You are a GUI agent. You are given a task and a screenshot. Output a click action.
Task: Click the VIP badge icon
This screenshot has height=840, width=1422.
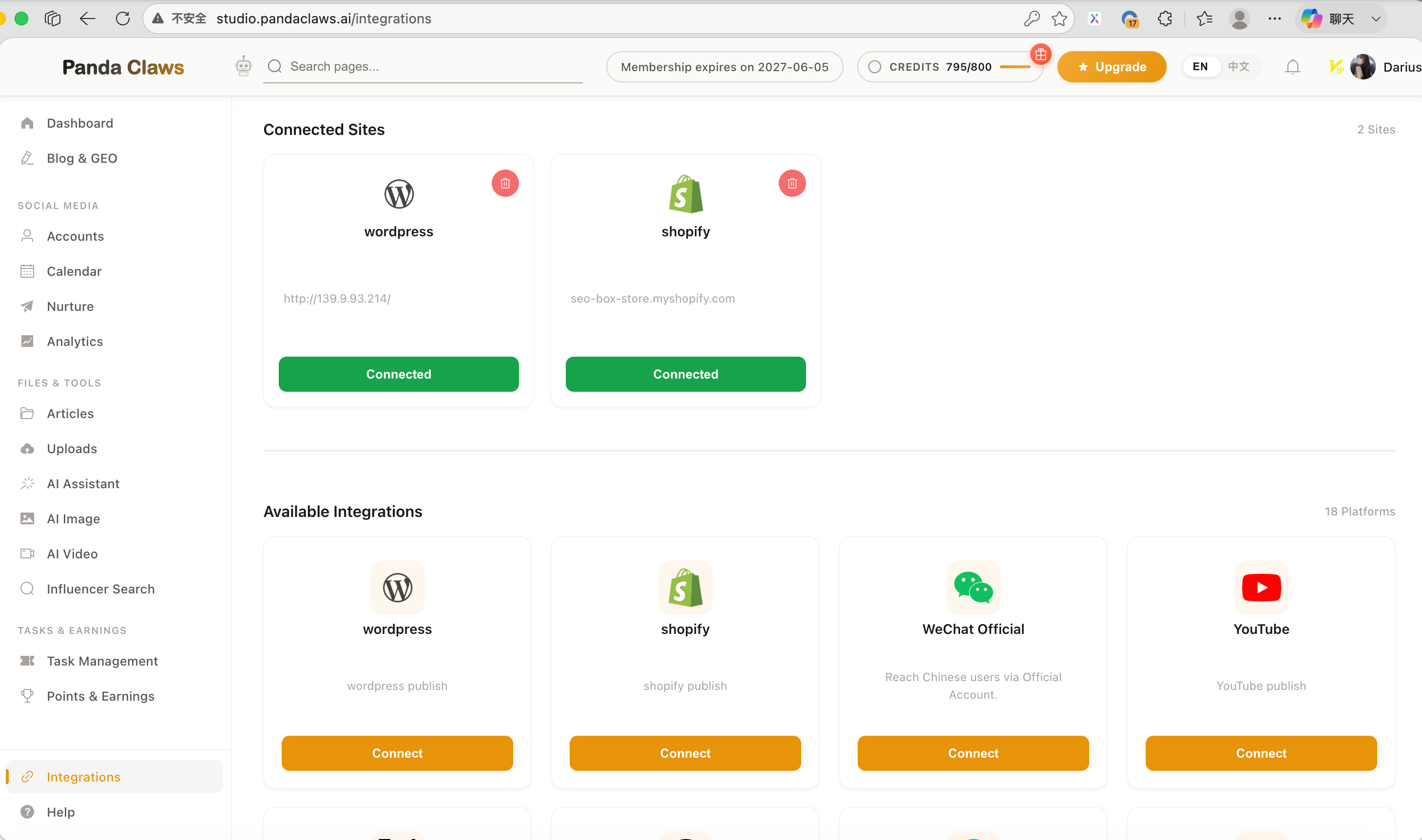point(1337,67)
